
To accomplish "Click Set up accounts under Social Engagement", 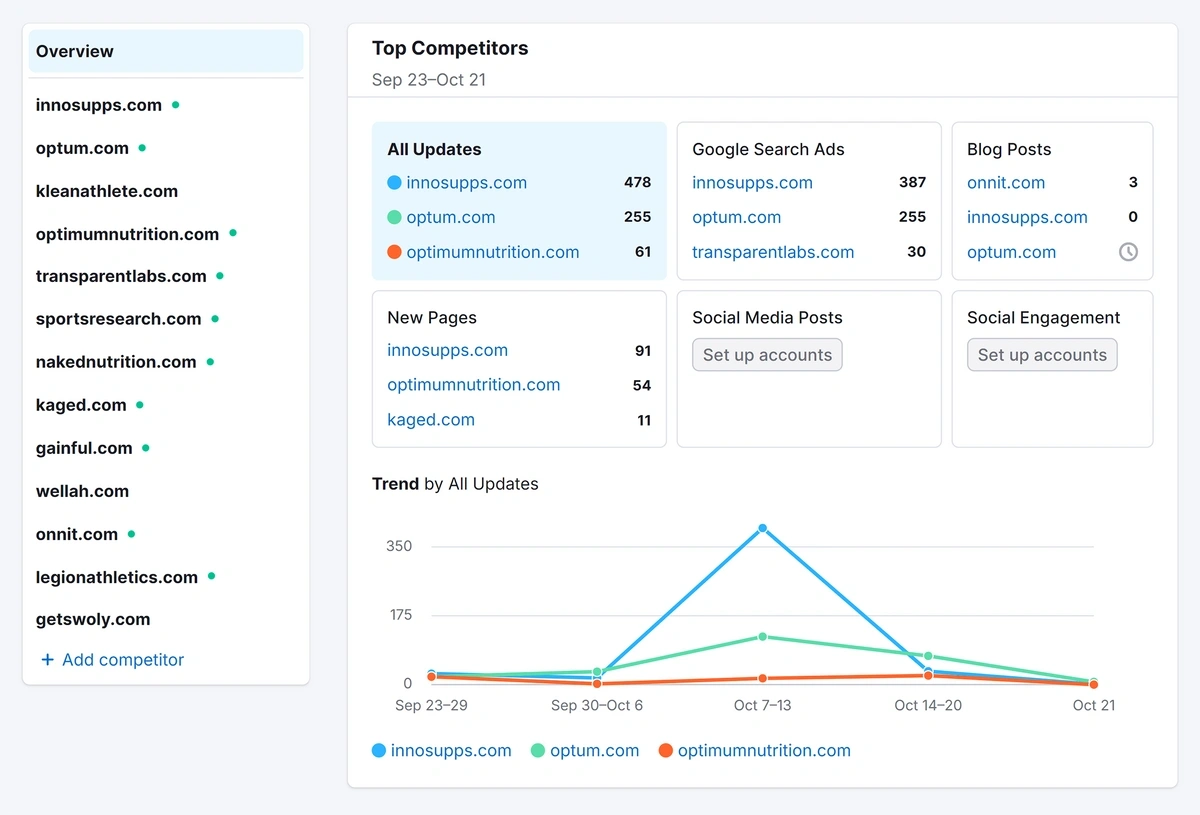I will click(x=1042, y=355).
